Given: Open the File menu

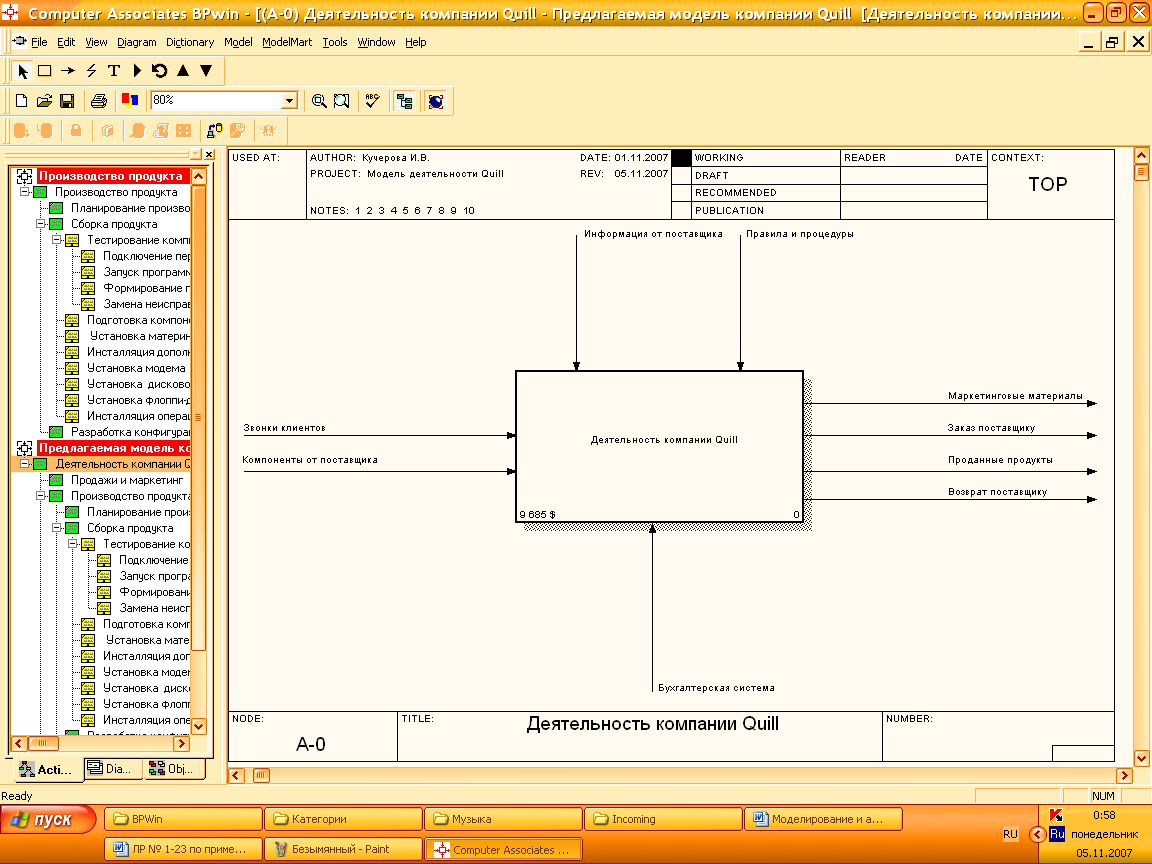Looking at the screenshot, I should click(x=39, y=42).
